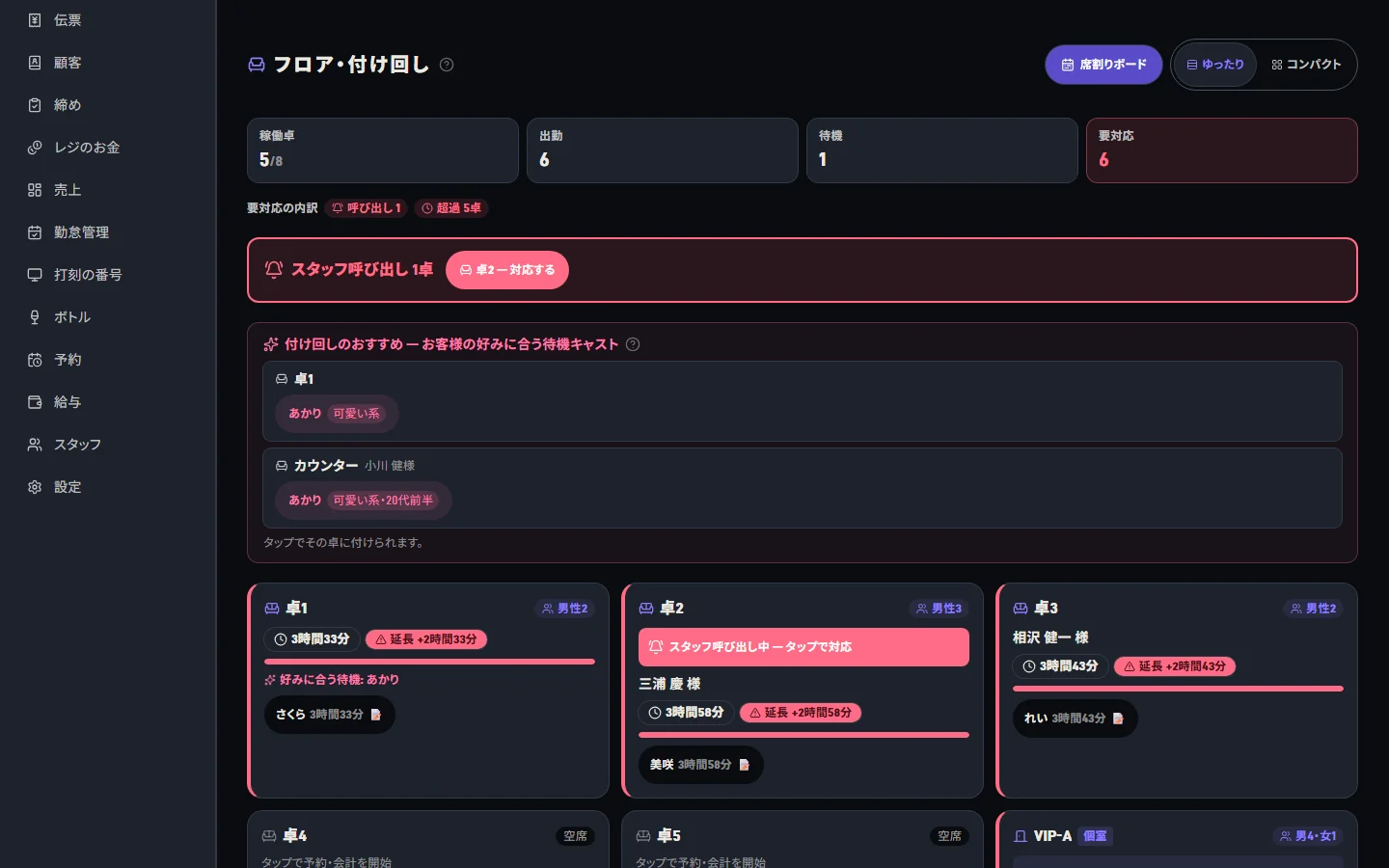Viewport: 1389px width, 868px height.
Task: Select the 予約 reservations sidebar icon
Action: [35, 360]
